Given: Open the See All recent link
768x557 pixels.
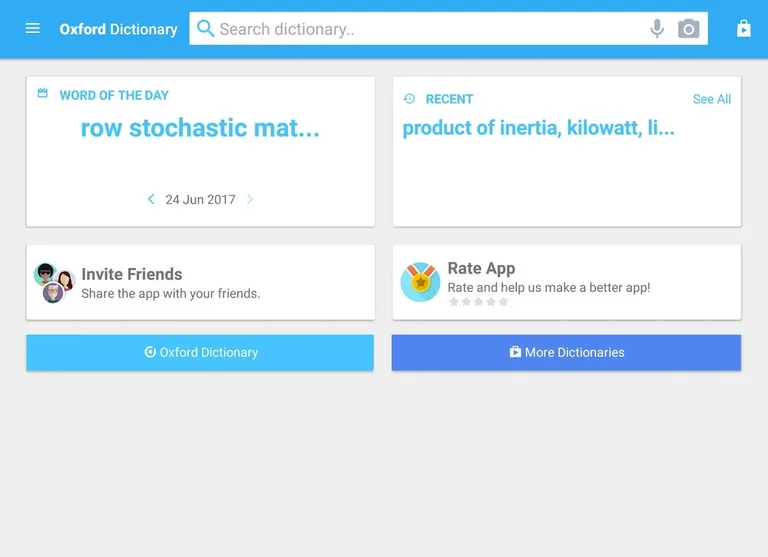Looking at the screenshot, I should [711, 99].
